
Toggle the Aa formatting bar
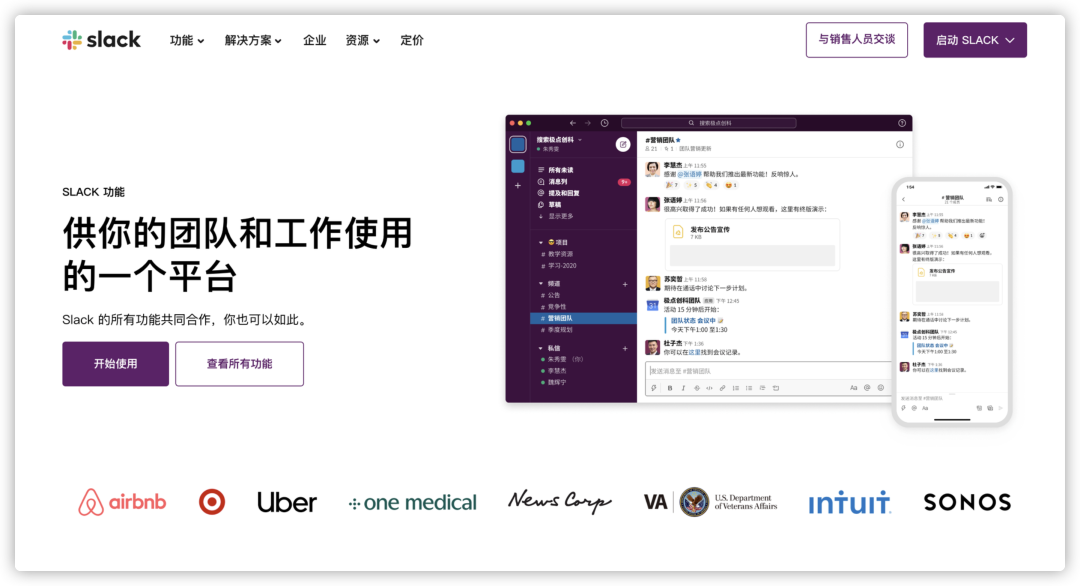click(x=853, y=387)
